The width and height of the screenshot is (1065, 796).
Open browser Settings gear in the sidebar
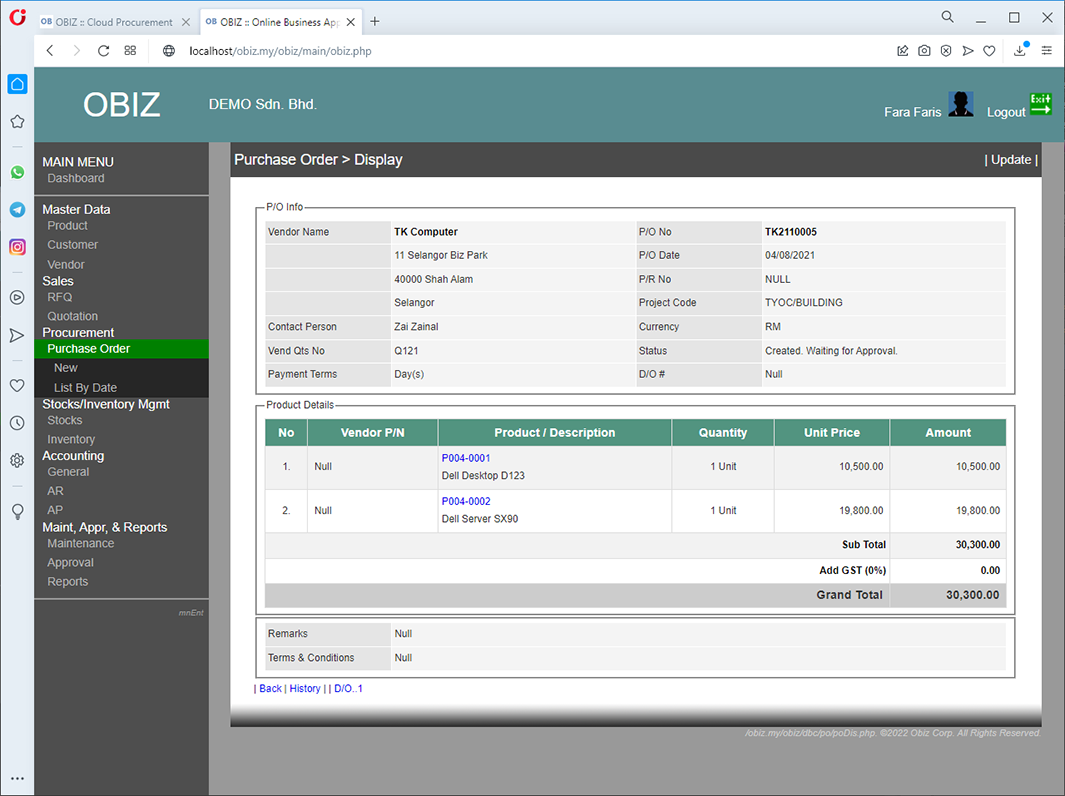16,460
